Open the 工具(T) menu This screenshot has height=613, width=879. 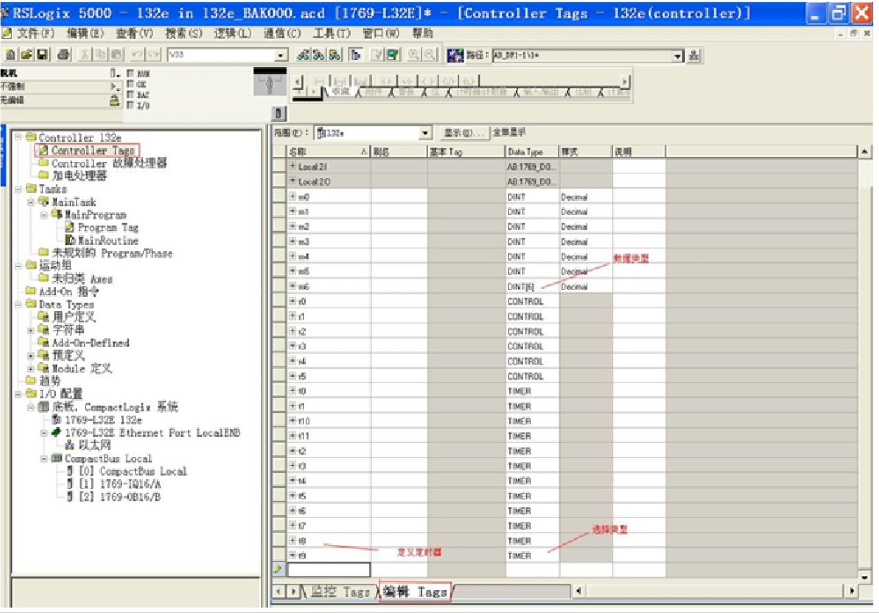[x=331, y=33]
